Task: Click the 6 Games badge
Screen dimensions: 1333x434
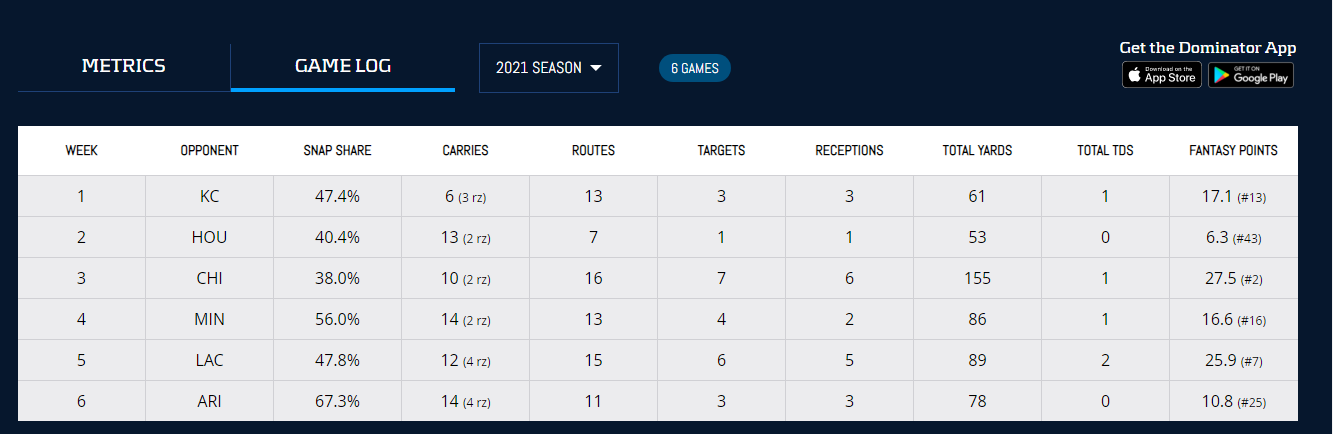Action: 694,68
